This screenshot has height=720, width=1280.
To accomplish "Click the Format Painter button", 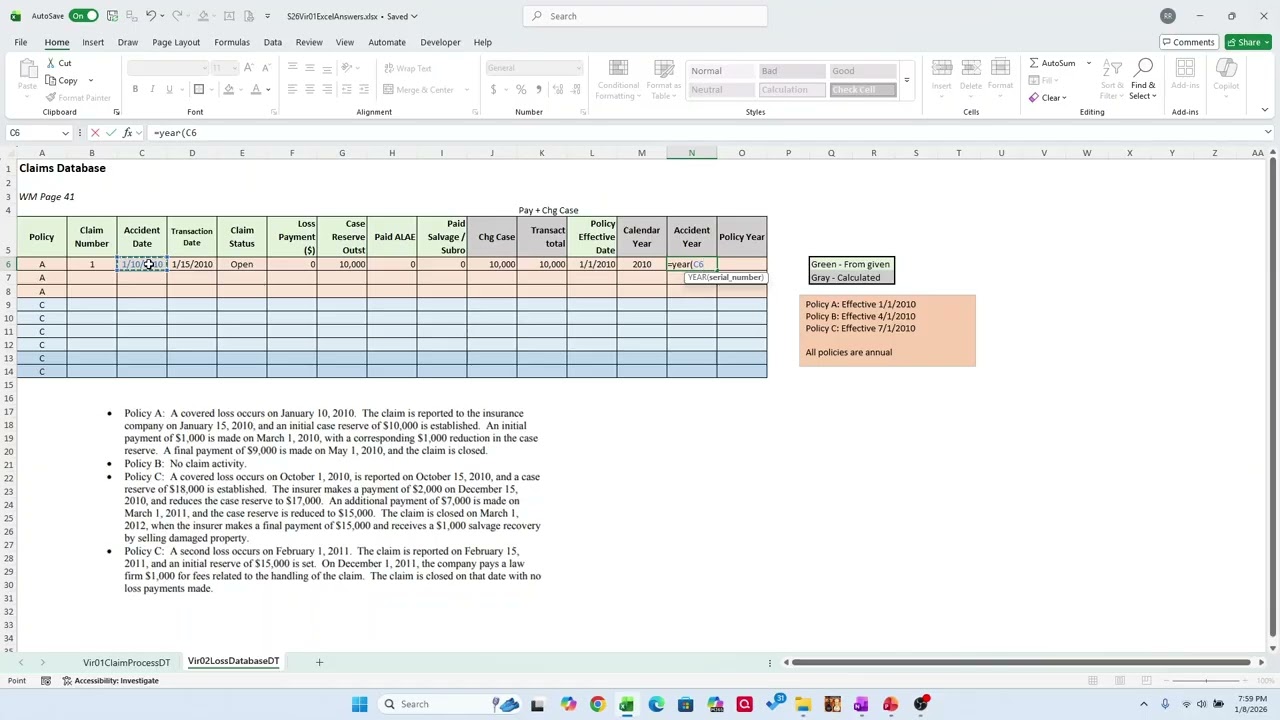I will tap(77, 98).
